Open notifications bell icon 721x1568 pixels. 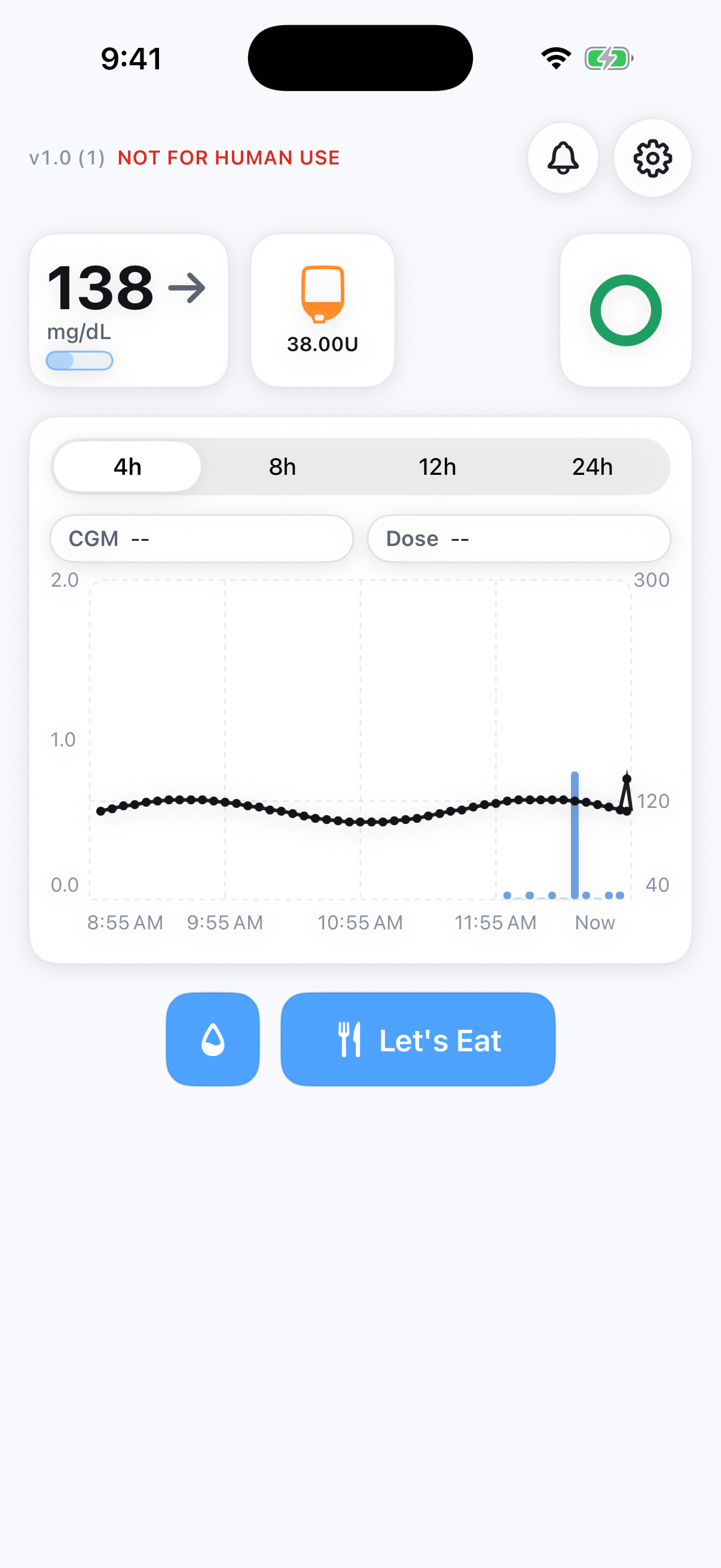(x=563, y=158)
